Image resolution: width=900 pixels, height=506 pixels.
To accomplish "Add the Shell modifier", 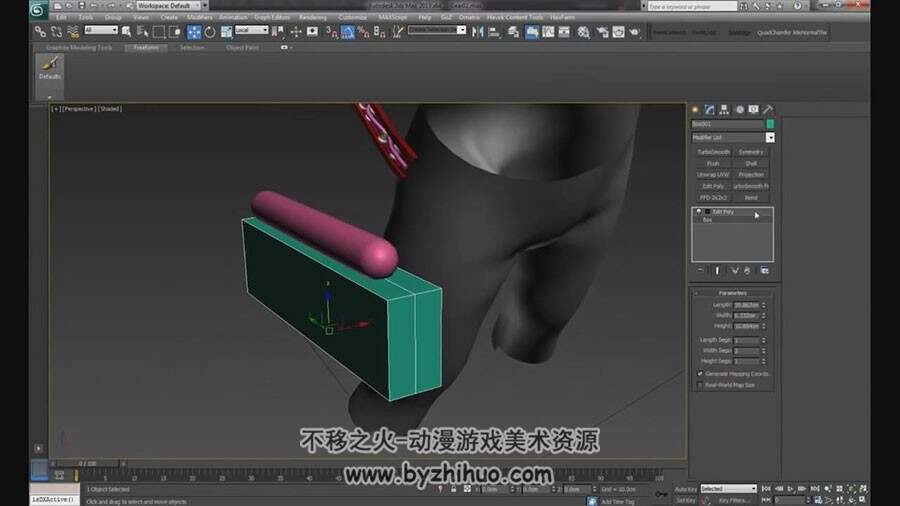I will coord(751,164).
